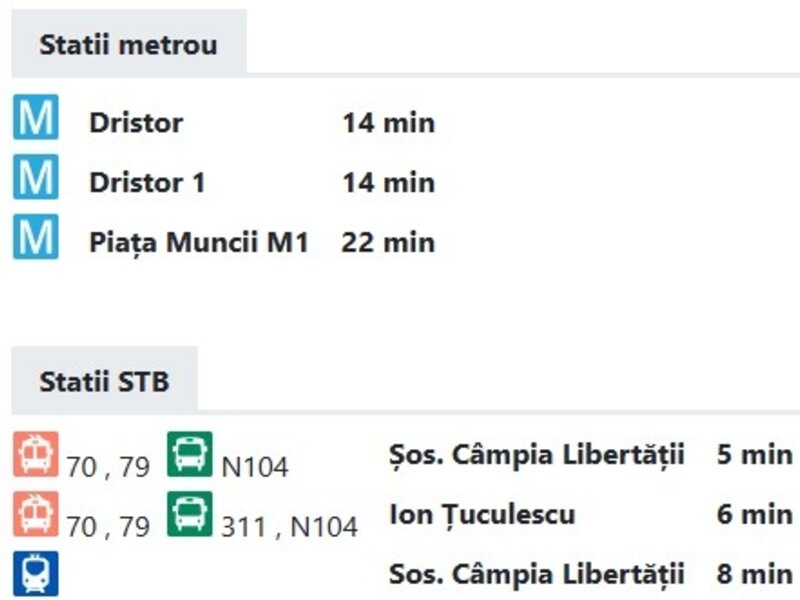This screenshot has width=800, height=600.
Task: Click the 5 min walking time
Action: pyautogui.click(x=754, y=455)
